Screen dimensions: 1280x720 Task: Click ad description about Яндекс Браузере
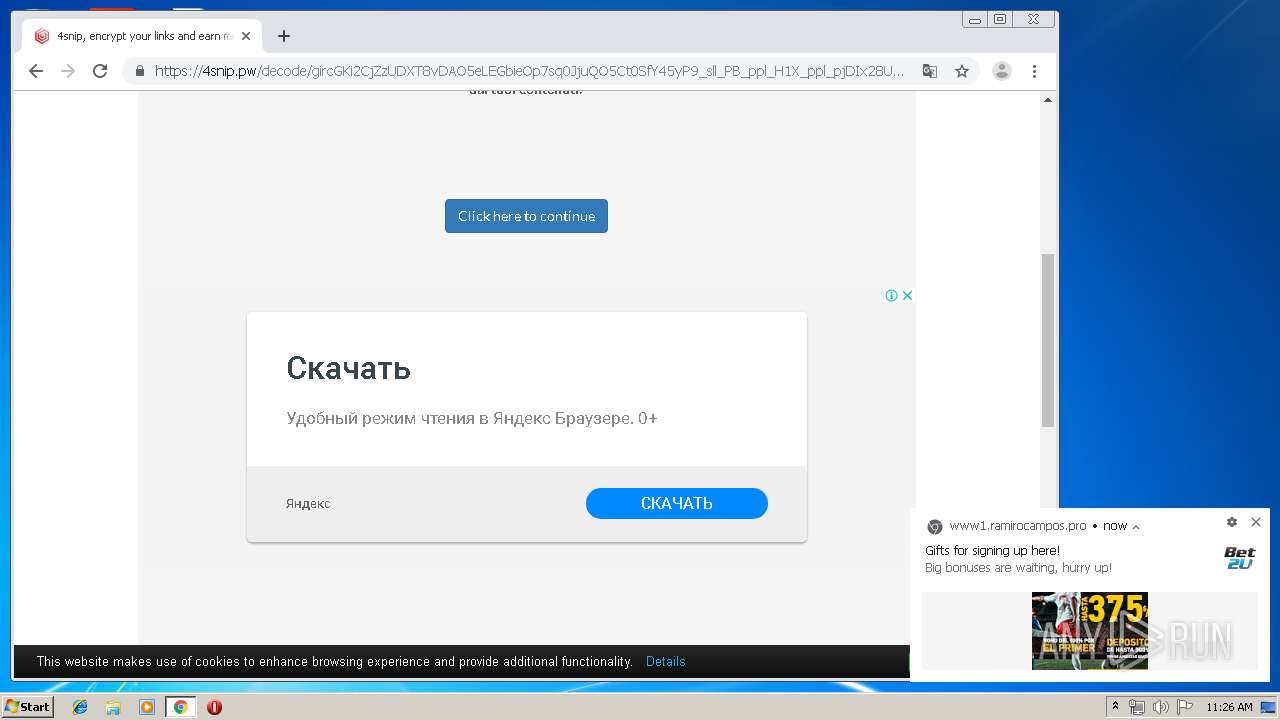[472, 418]
